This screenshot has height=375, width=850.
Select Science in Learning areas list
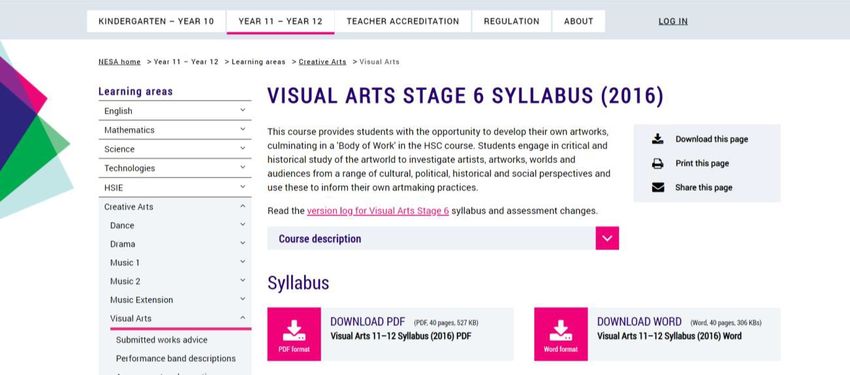point(119,149)
